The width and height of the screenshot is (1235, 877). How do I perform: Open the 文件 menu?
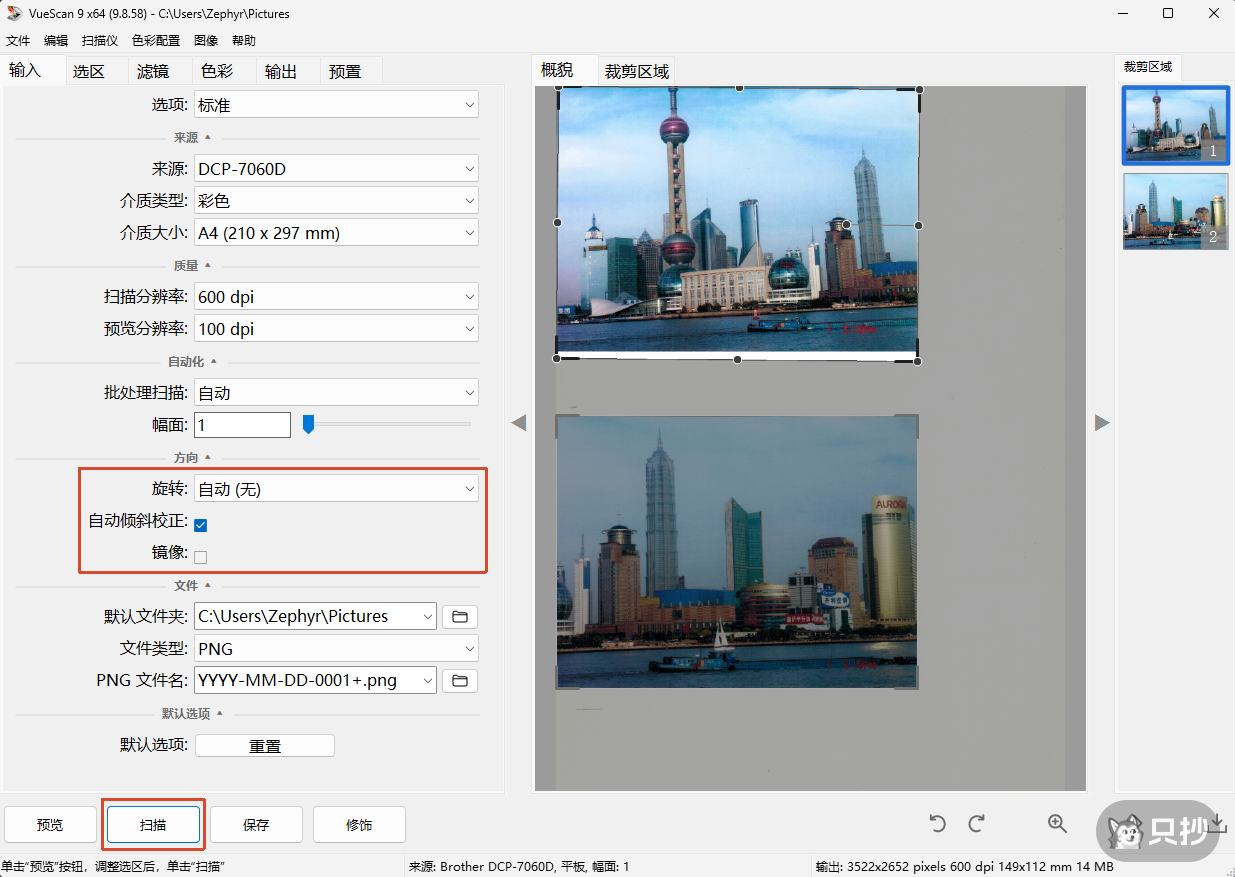pyautogui.click(x=18, y=41)
